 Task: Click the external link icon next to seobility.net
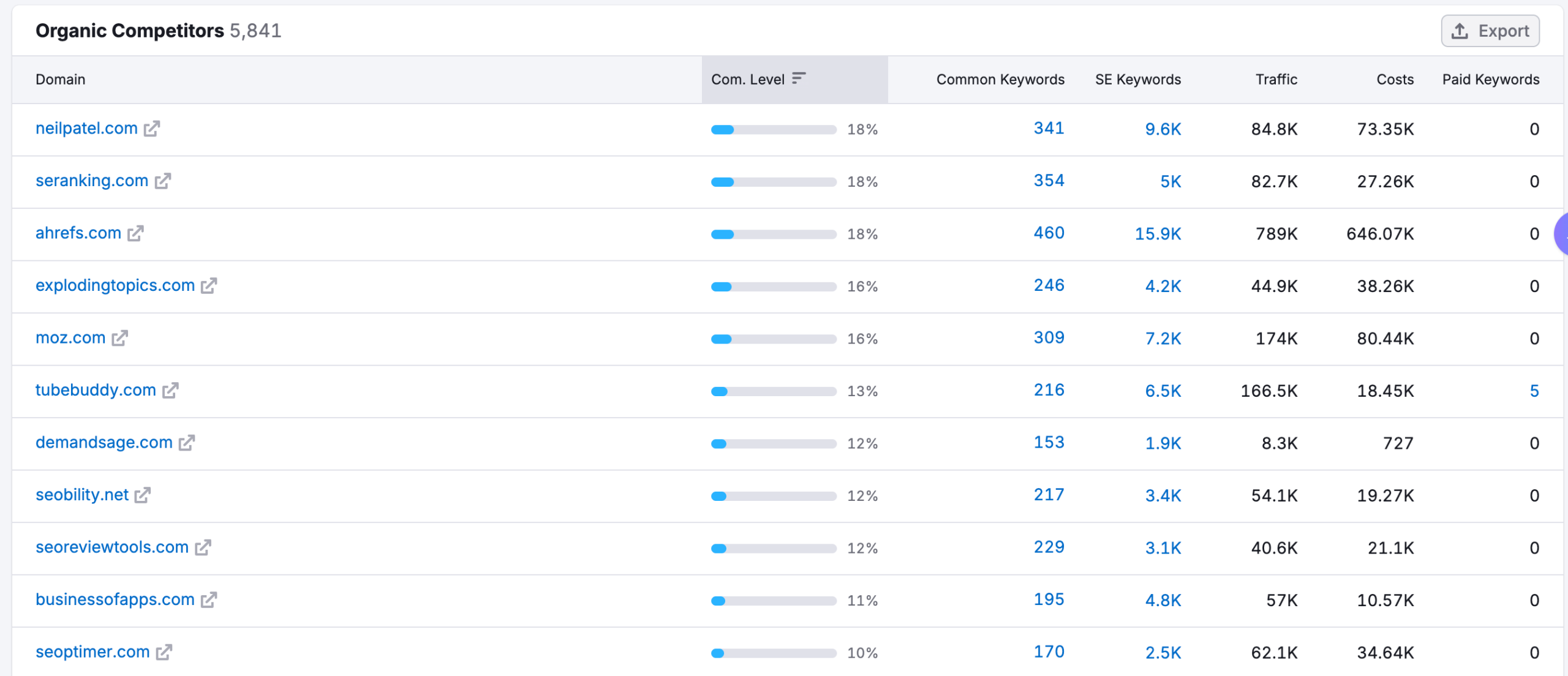[x=143, y=495]
